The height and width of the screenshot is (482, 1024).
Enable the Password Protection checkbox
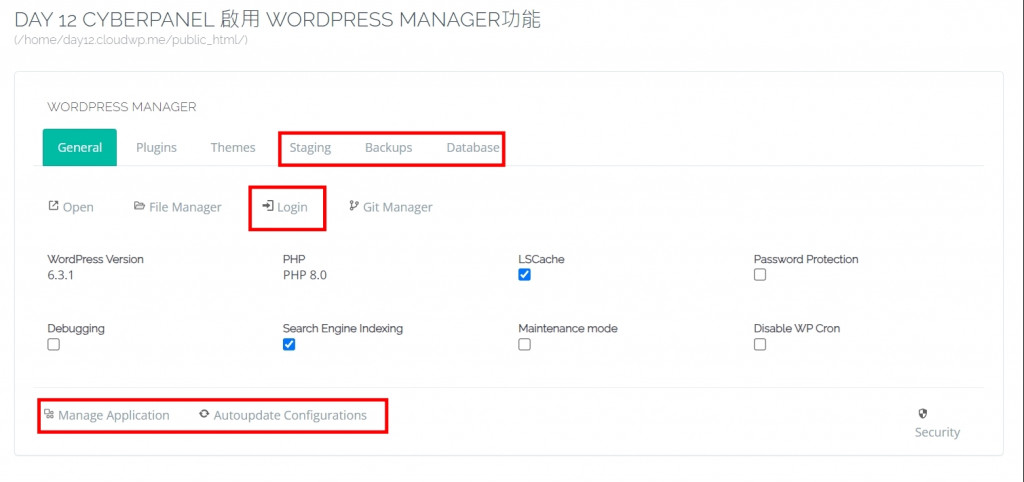[760, 275]
